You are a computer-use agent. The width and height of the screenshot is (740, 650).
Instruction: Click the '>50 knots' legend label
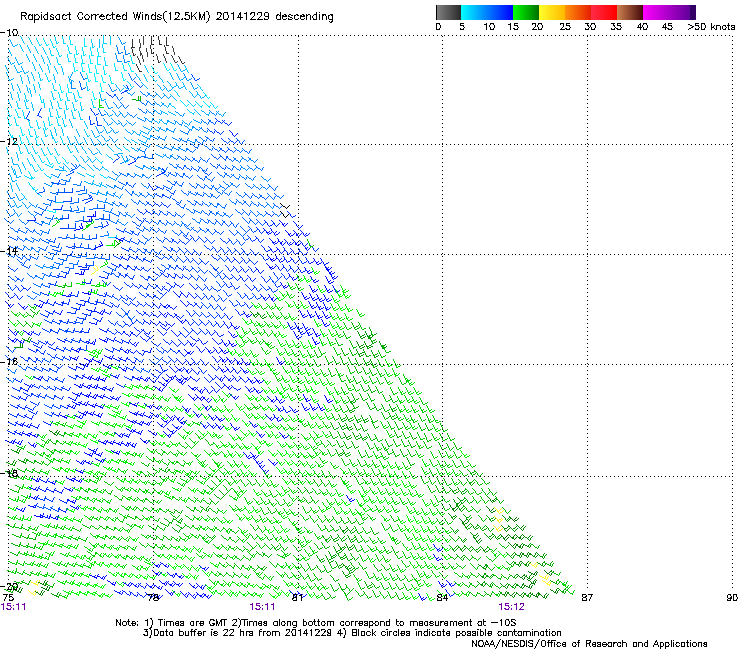711,26
